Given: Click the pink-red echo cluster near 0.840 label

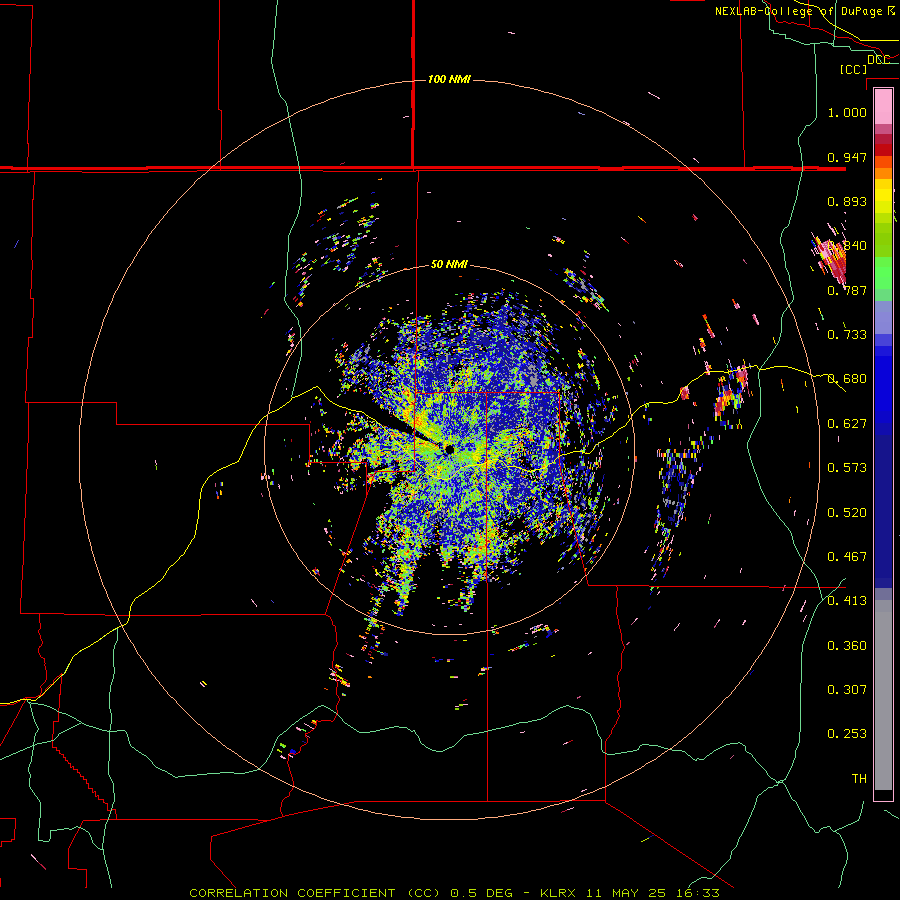Looking at the screenshot, I should 832,256.
